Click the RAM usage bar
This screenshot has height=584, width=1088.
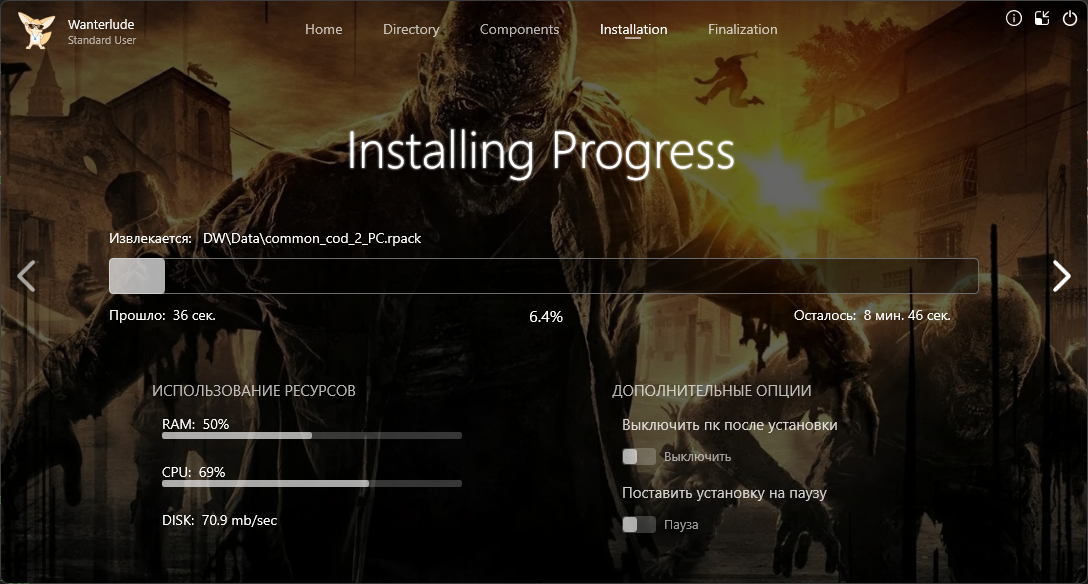pyautogui.click(x=312, y=436)
